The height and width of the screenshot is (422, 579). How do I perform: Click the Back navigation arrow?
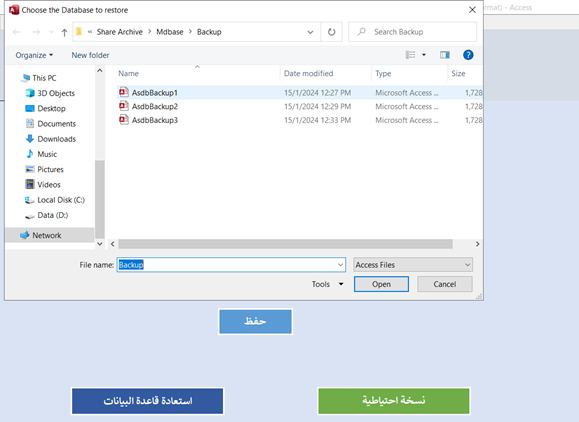point(17,32)
